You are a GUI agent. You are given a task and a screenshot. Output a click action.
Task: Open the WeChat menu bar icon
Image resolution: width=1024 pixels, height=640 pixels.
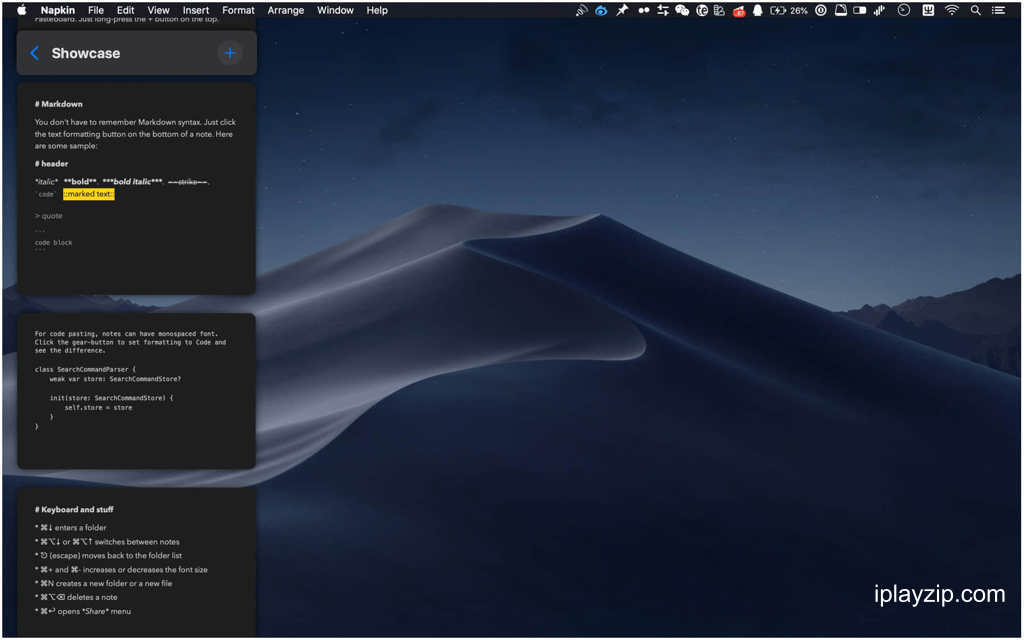(682, 10)
